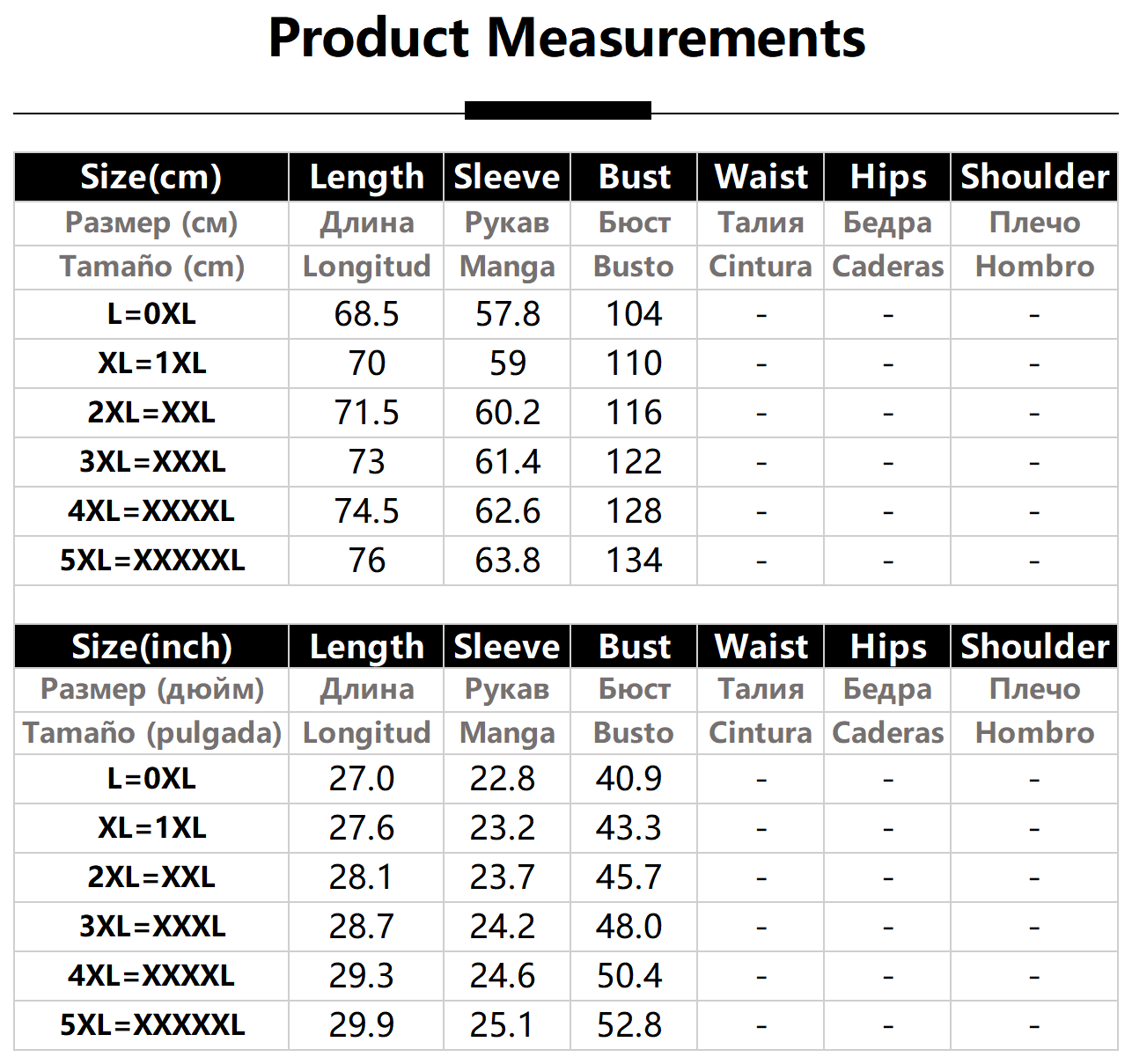Click the bust value 134
1132x1064 pixels.
pos(634,561)
